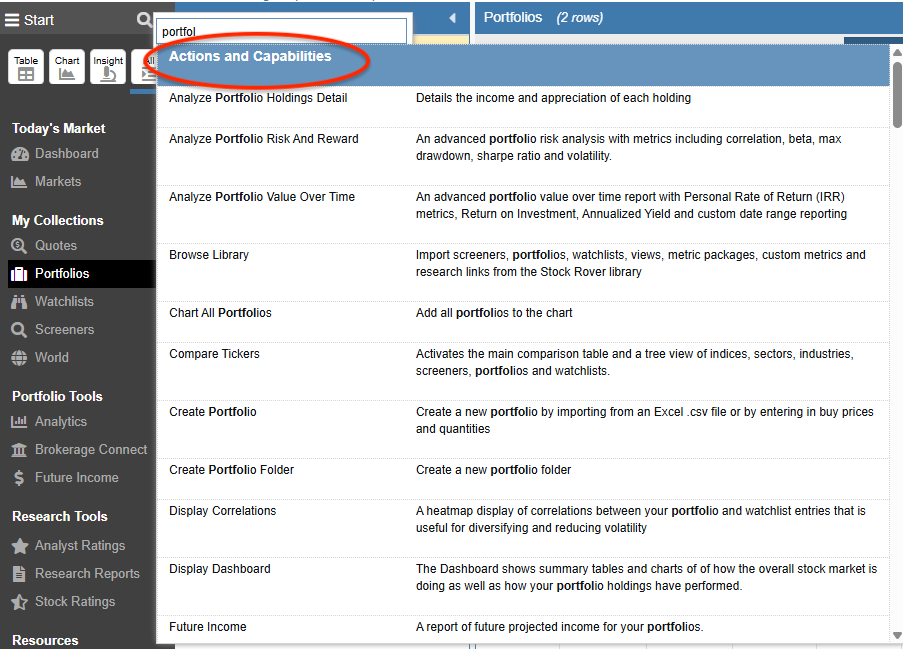The image size is (903, 649).
Task: Select Analyze Portfolio Holdings Detail result
Action: pyautogui.click(x=523, y=107)
